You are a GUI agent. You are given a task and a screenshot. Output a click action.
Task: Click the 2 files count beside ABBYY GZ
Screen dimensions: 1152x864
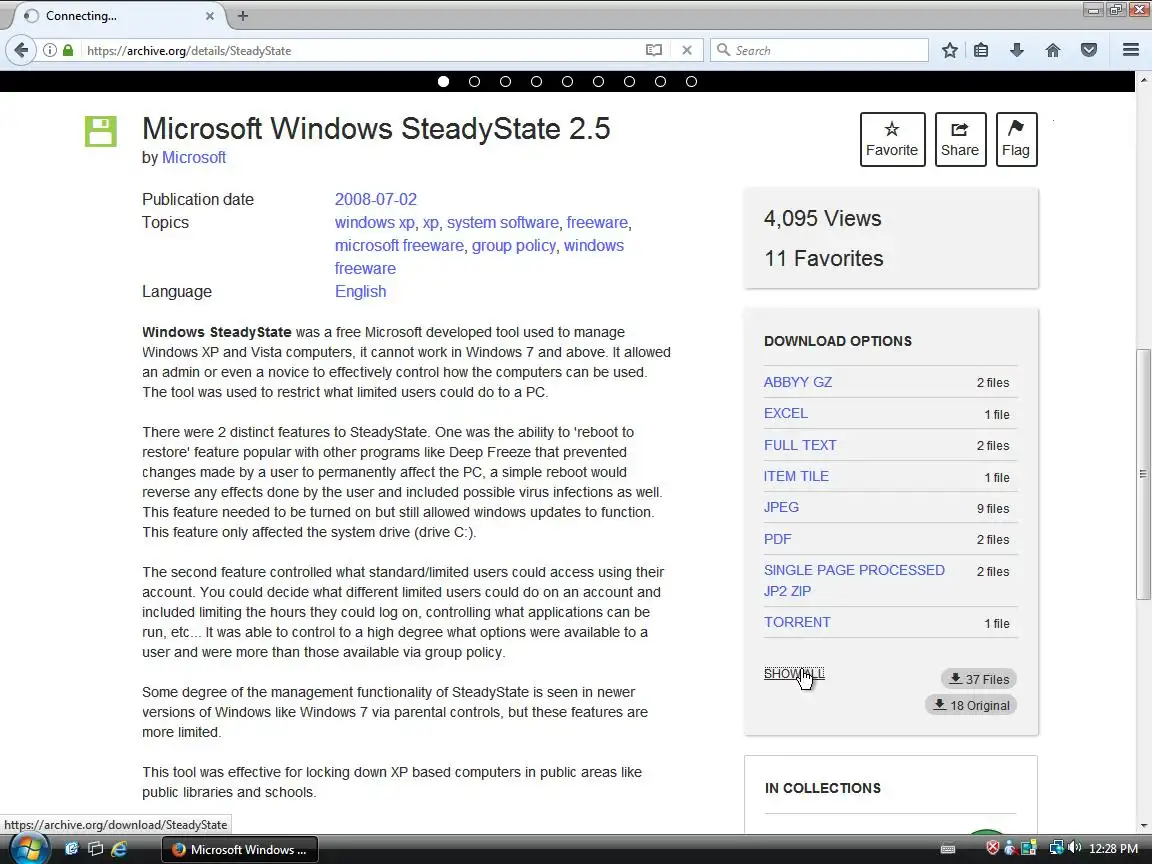tap(993, 383)
